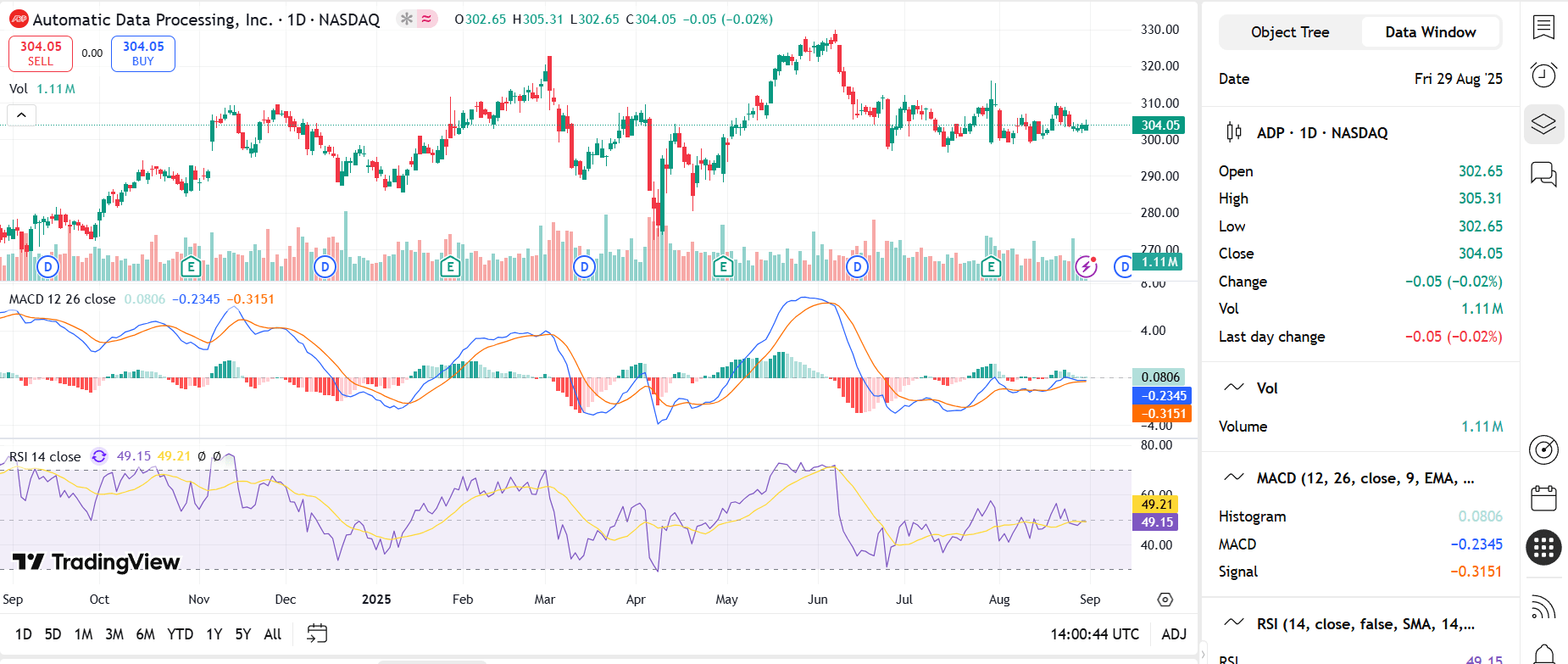Collapse the Vol section in Data Window
Viewport: 1568px width, 664px height.
pyautogui.click(x=1234, y=388)
